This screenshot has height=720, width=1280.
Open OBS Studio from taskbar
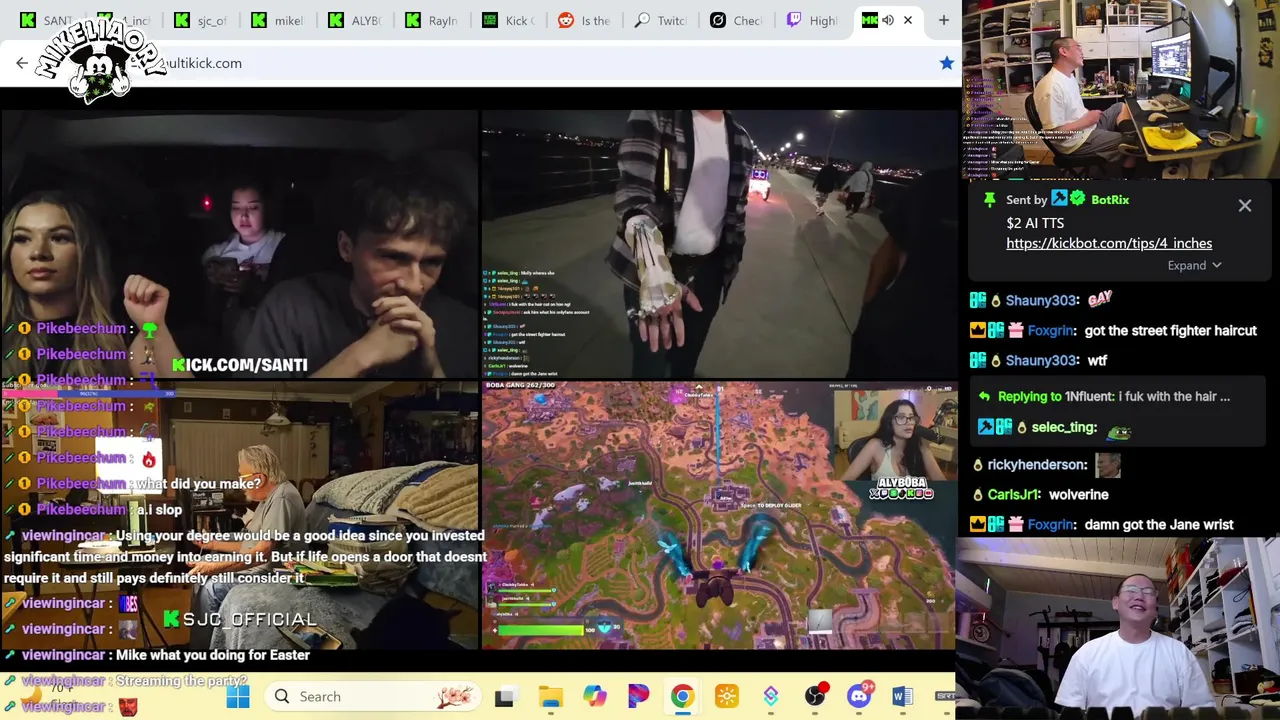[815, 696]
